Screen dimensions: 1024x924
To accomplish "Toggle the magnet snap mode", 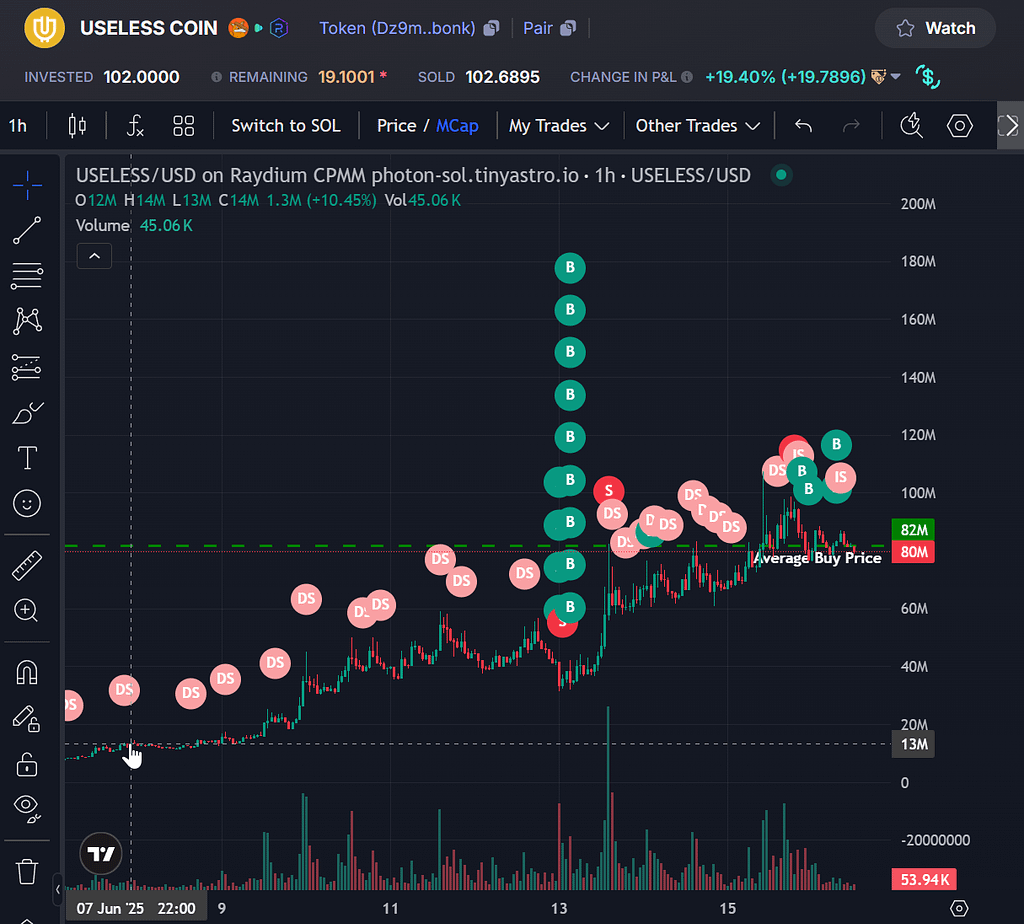I will [x=27, y=673].
